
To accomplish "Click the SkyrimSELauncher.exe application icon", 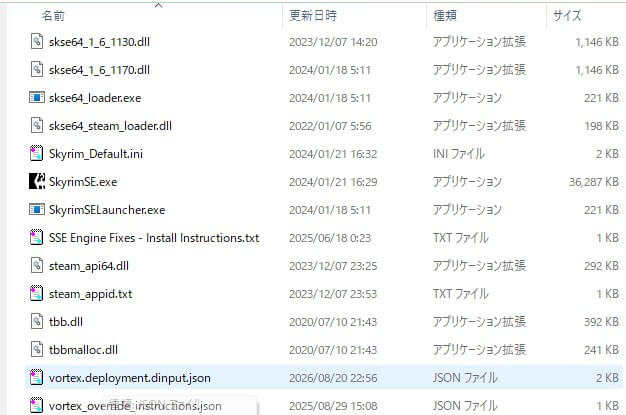I will coord(37,209).
